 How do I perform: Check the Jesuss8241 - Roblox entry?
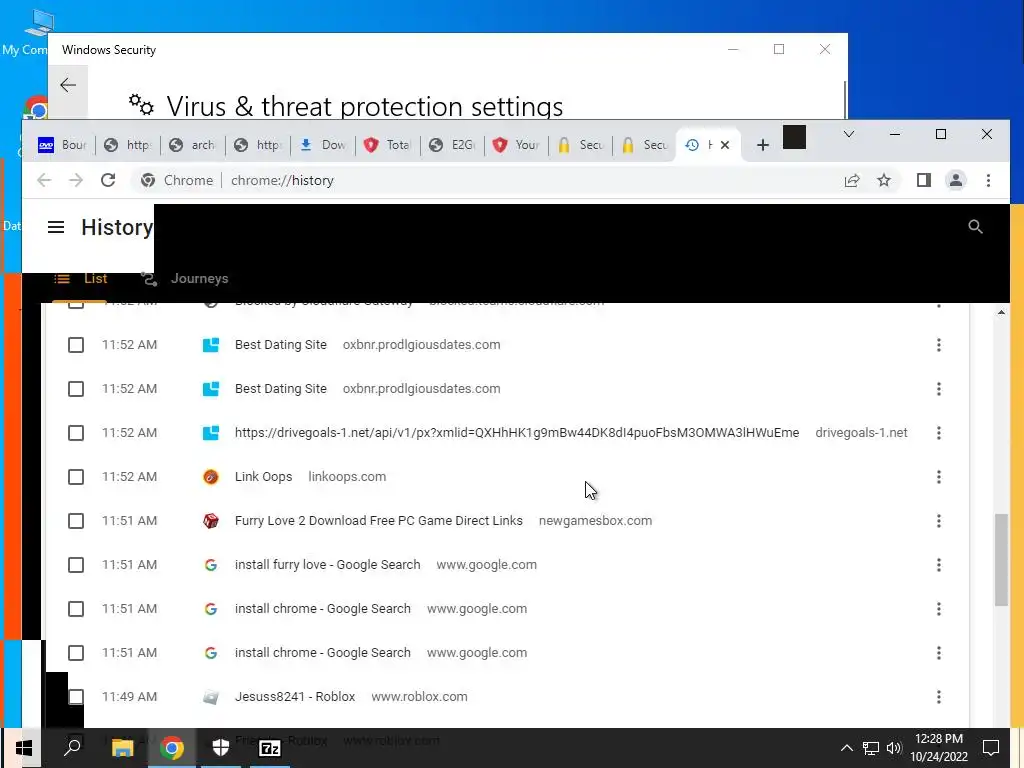pyautogui.click(x=76, y=697)
